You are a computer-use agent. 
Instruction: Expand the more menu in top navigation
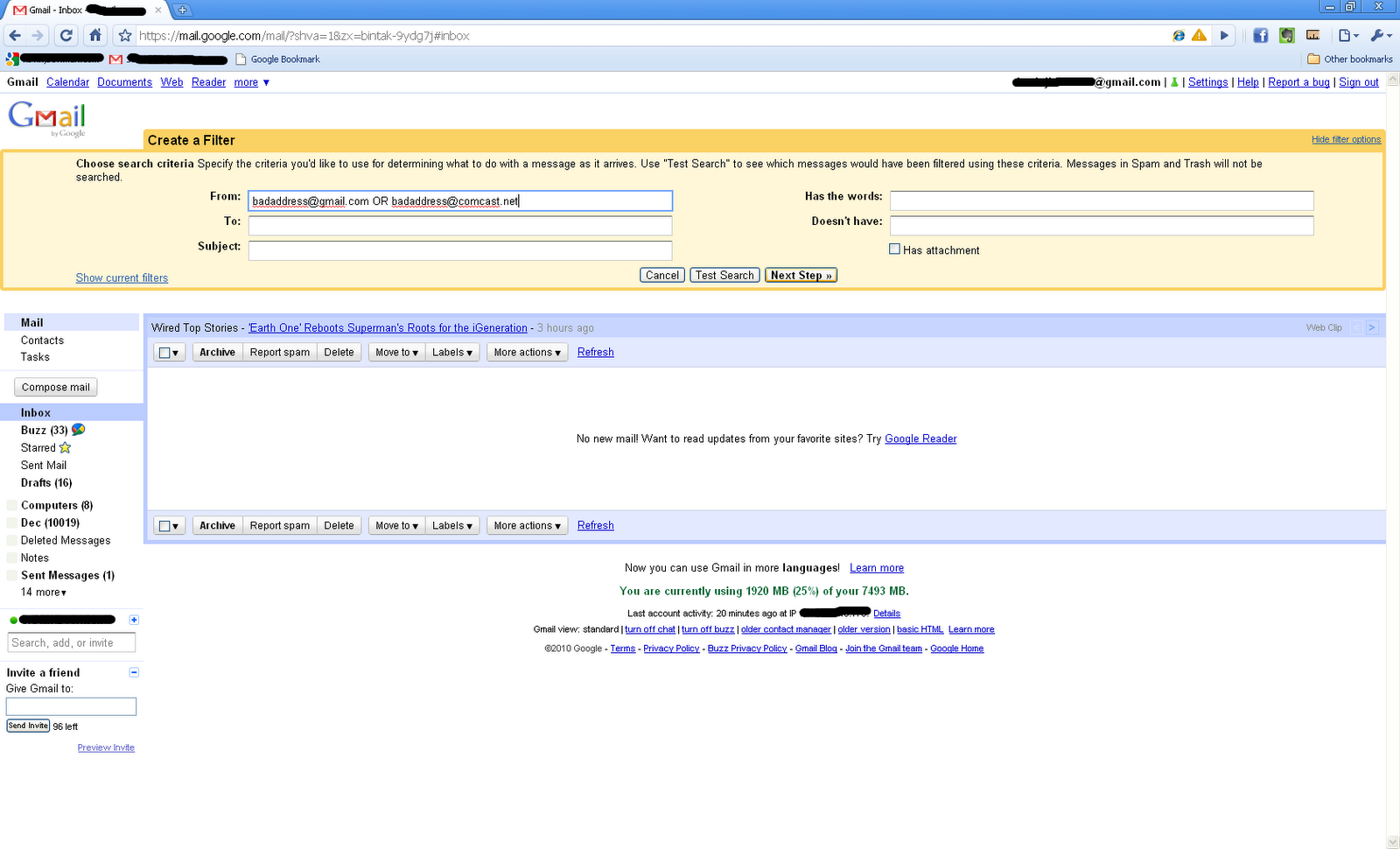tap(252, 82)
